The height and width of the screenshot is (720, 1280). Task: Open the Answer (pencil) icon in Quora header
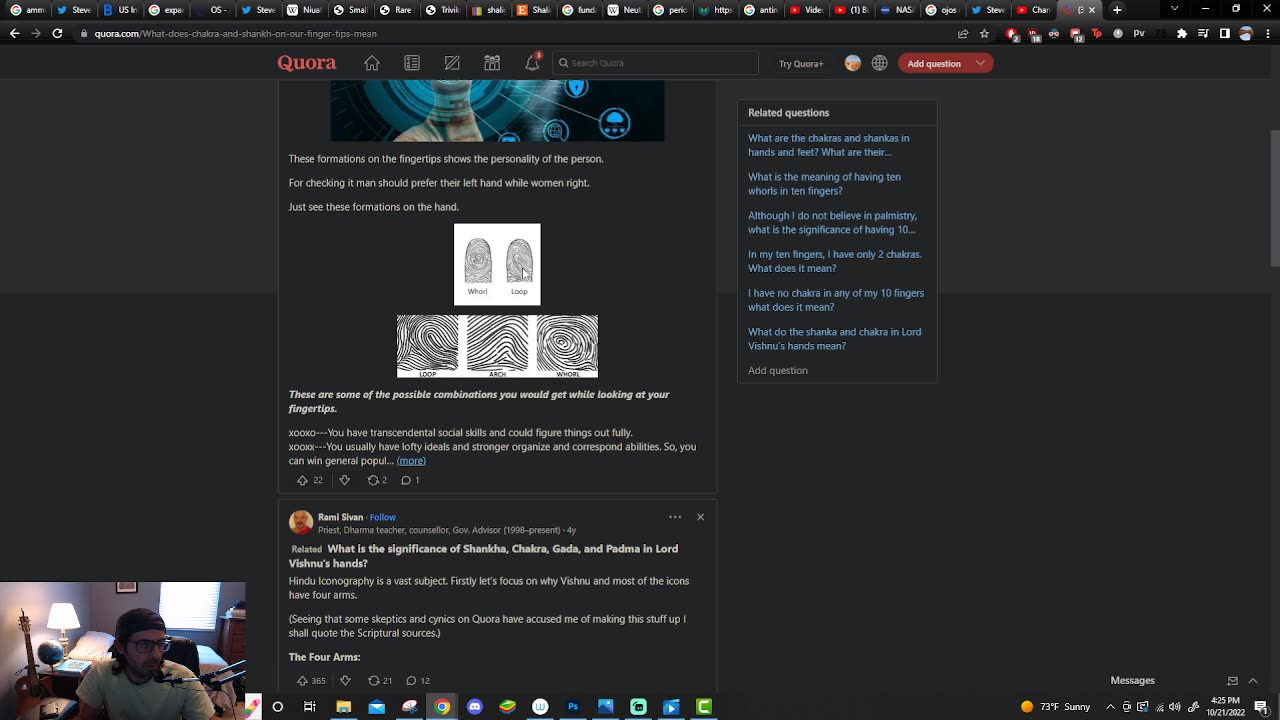(x=452, y=63)
